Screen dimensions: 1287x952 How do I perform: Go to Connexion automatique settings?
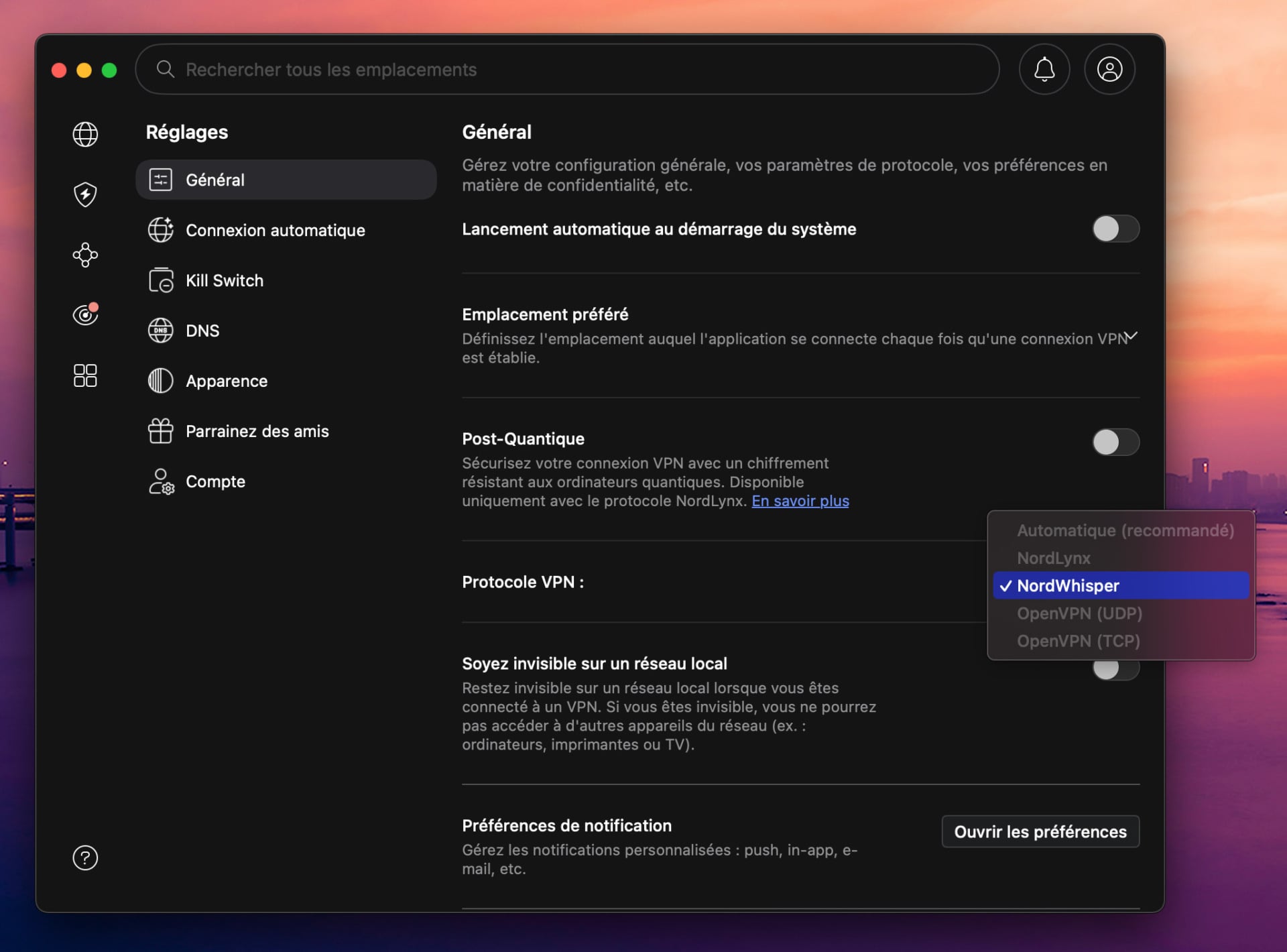pyautogui.click(x=286, y=230)
